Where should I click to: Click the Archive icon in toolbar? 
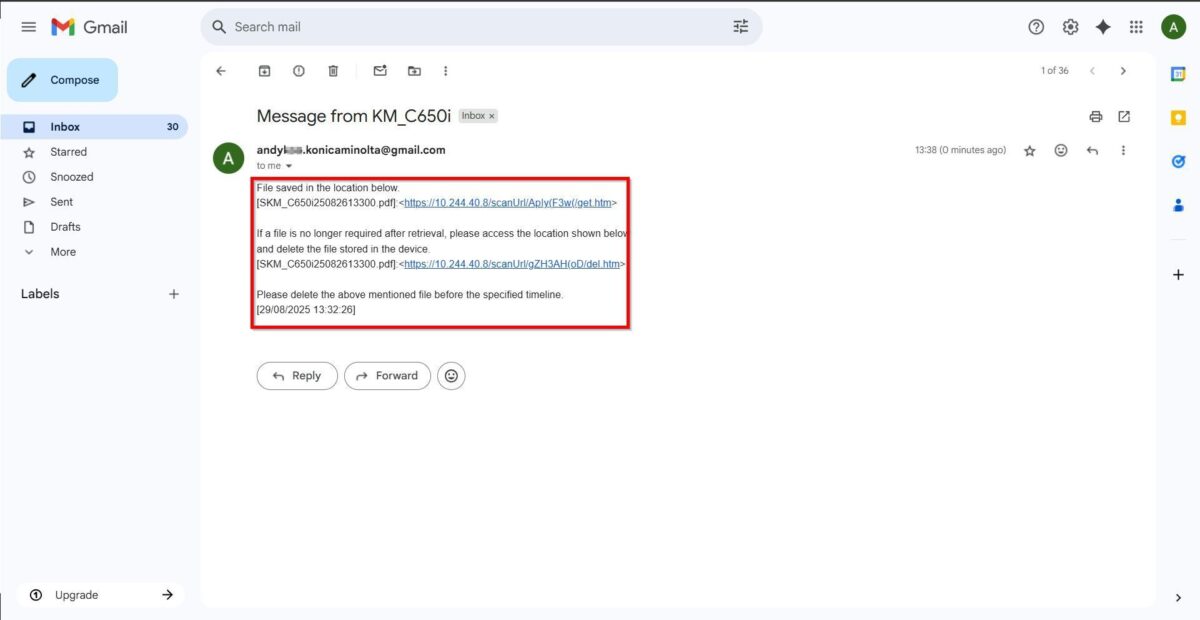(x=264, y=71)
